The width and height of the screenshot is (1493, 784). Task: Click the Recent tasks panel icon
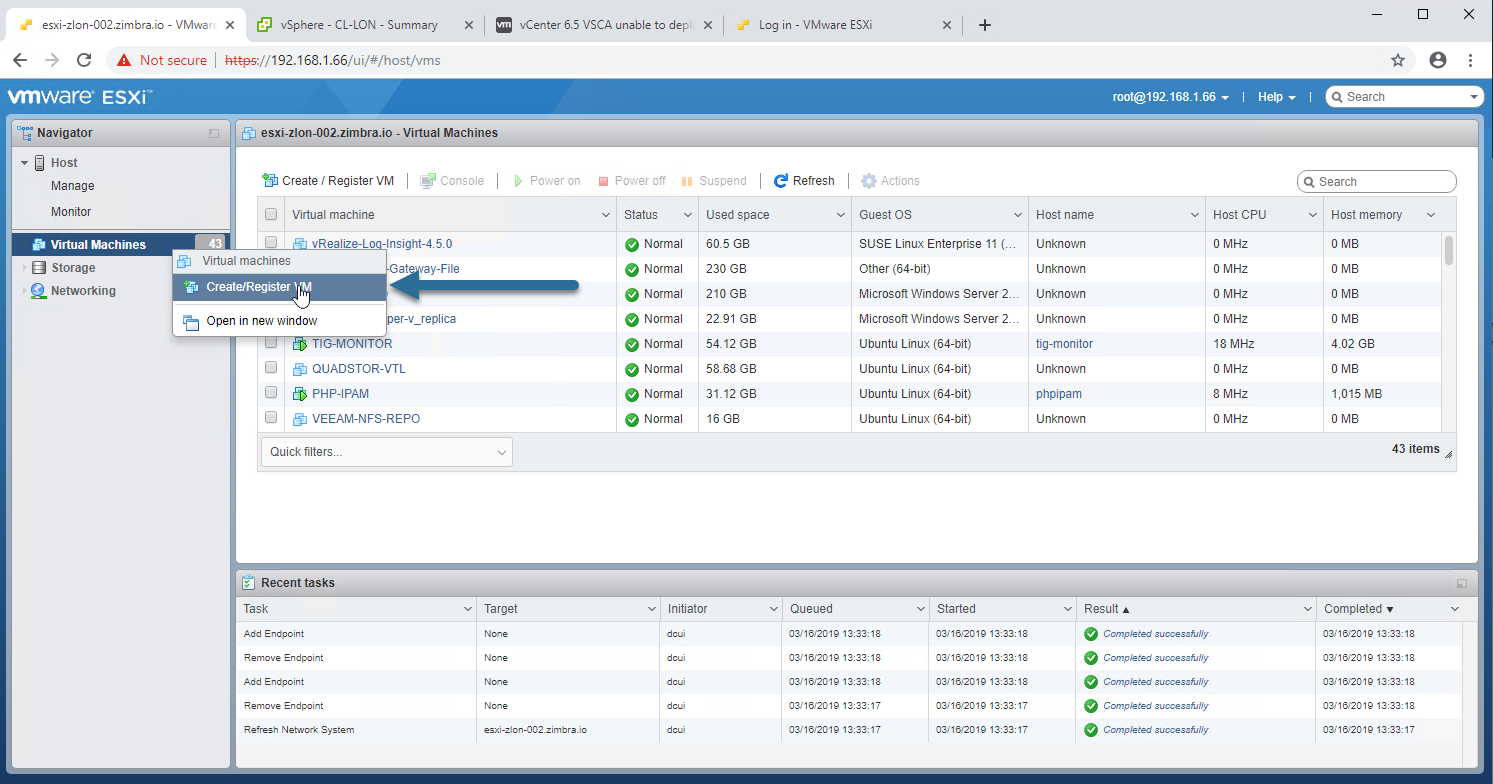pos(248,582)
